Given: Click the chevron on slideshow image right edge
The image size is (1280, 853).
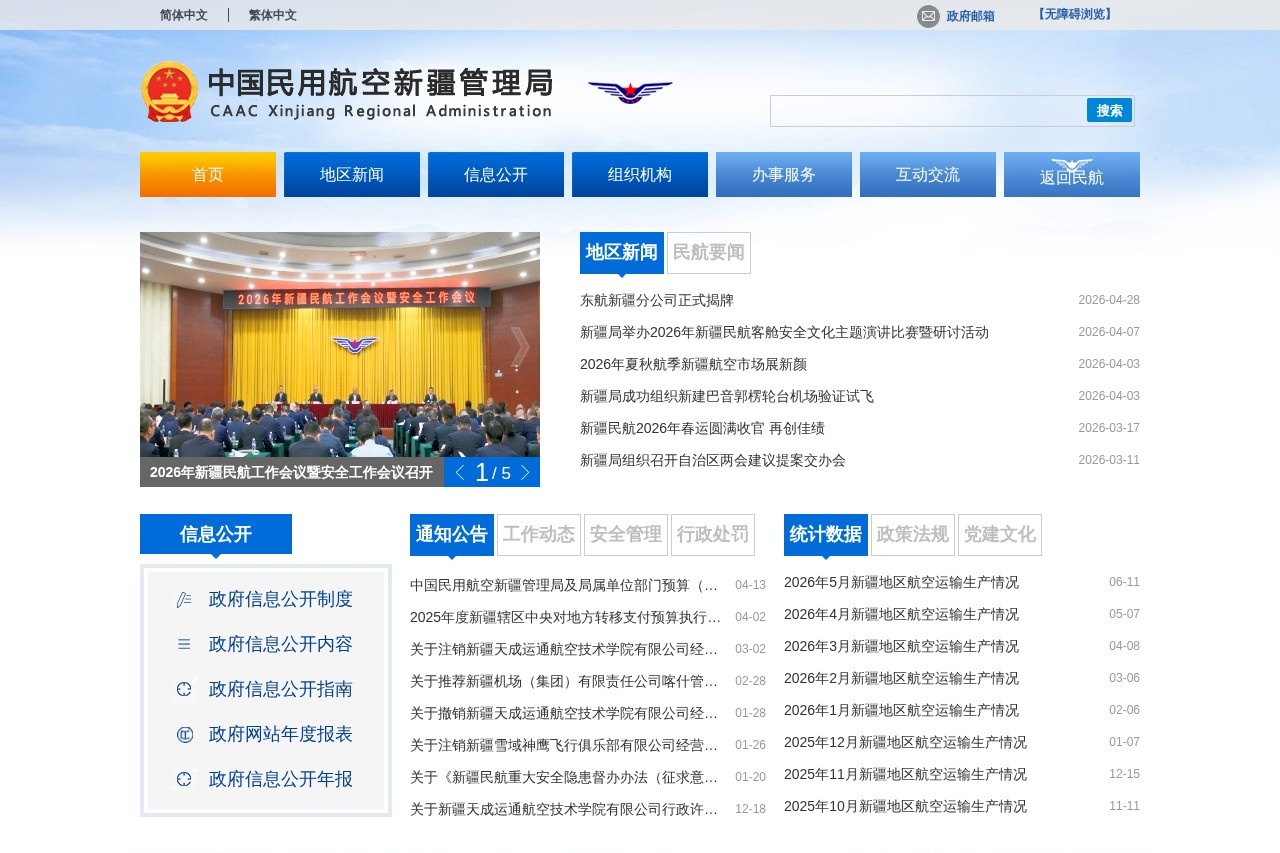Looking at the screenshot, I should coord(520,347).
